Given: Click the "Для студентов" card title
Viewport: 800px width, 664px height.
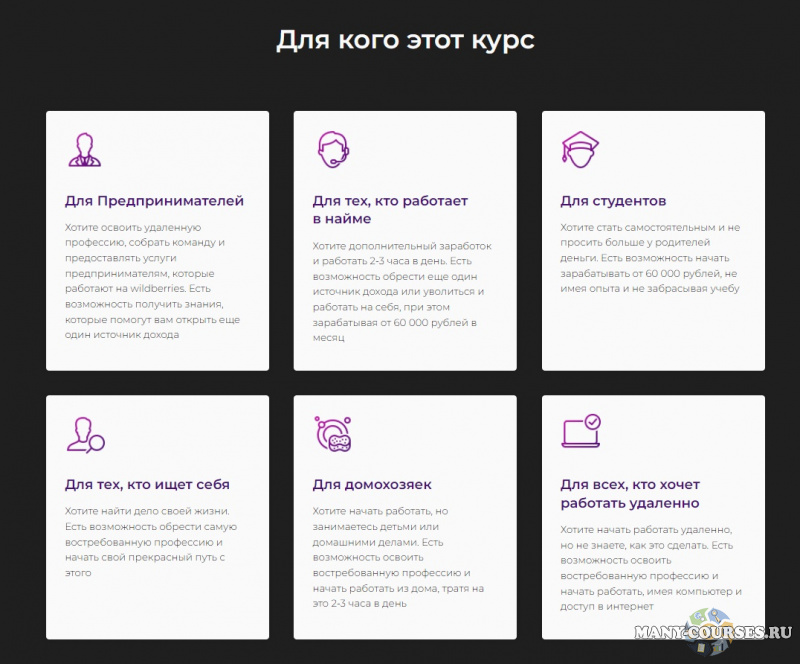Looking at the screenshot, I should (x=613, y=201).
